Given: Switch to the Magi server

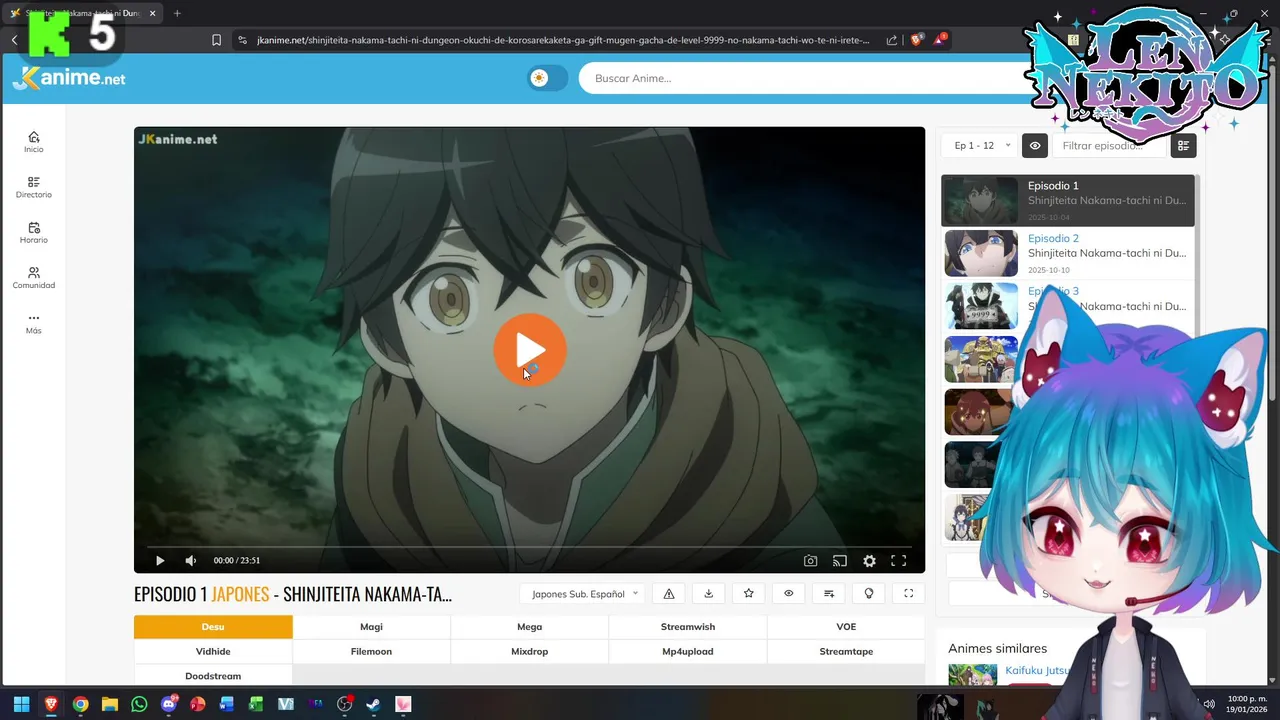Looking at the screenshot, I should [x=371, y=627].
